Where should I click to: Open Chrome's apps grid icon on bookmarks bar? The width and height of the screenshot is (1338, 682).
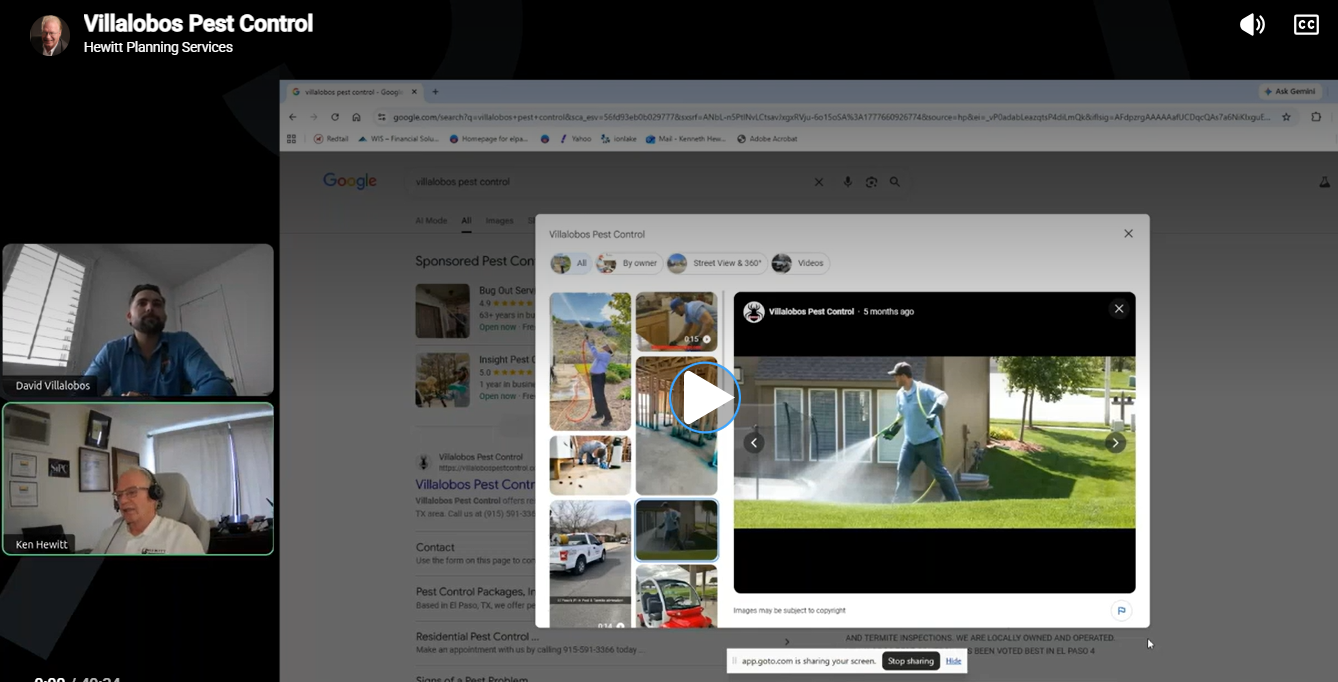(x=293, y=139)
